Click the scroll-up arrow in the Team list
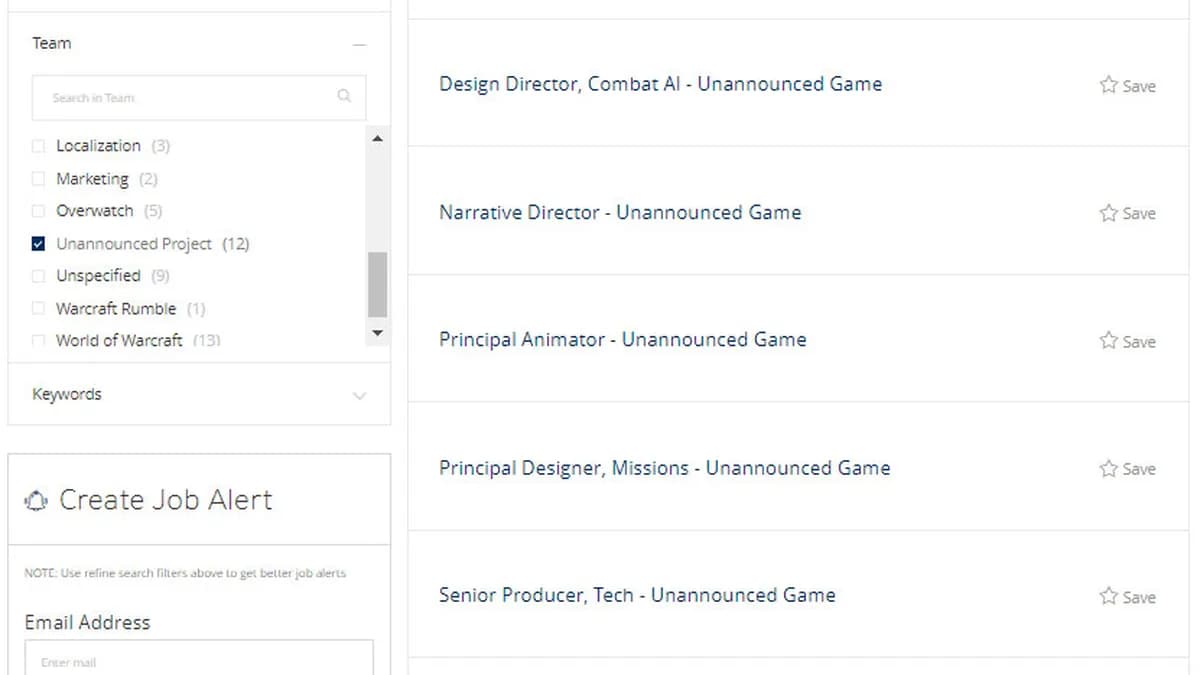 [x=377, y=138]
